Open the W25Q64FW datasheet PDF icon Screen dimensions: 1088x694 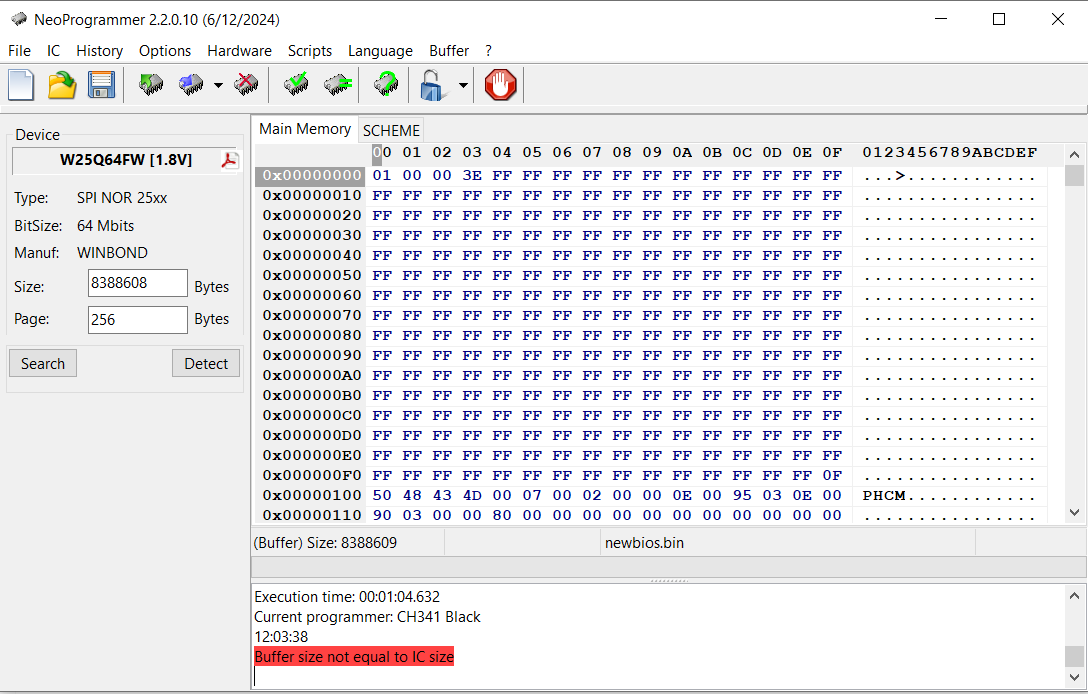pos(230,160)
